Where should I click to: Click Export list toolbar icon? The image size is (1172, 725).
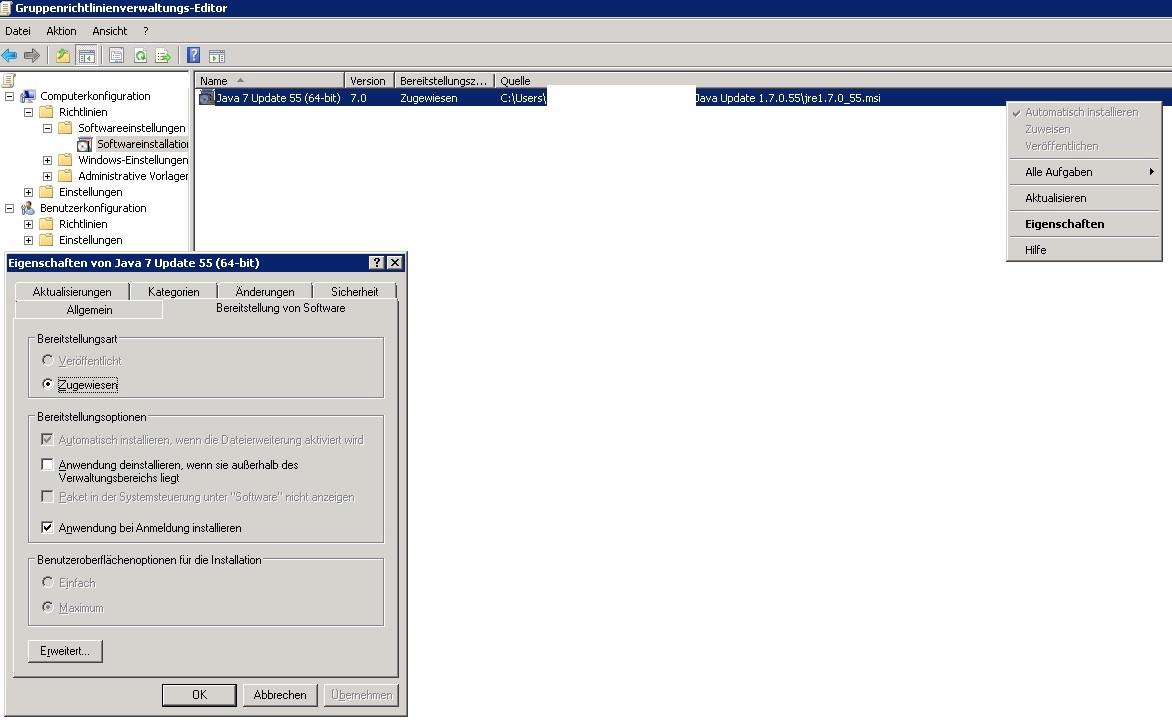pyautogui.click(x=163, y=55)
